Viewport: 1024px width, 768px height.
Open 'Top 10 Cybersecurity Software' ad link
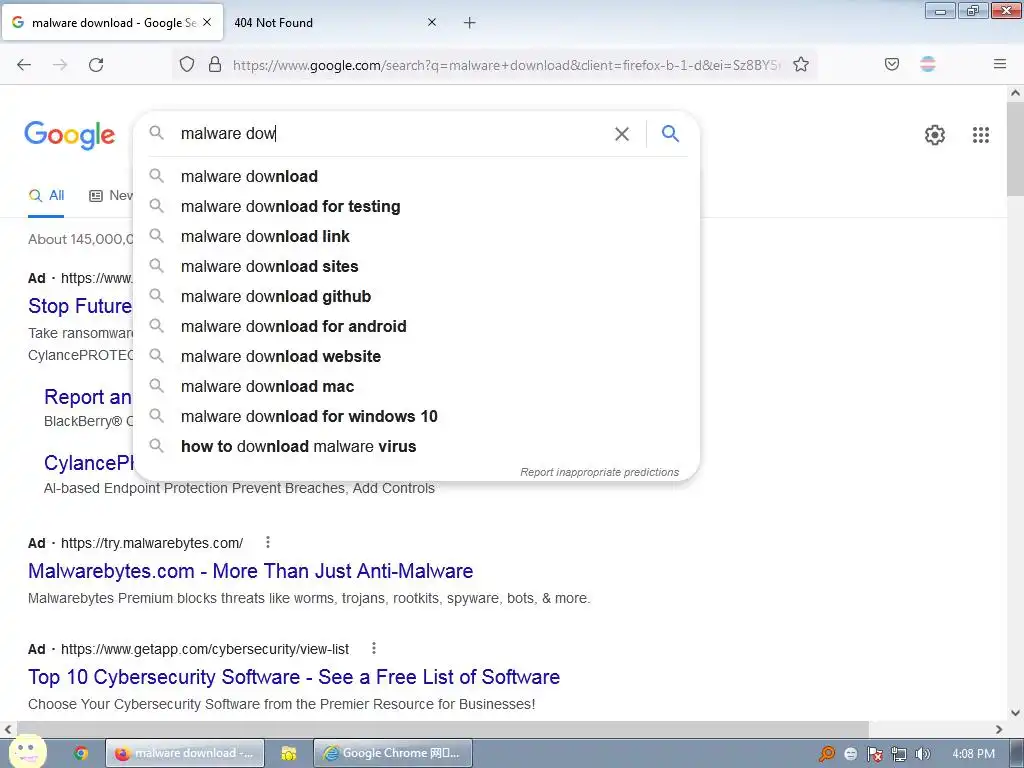click(294, 677)
